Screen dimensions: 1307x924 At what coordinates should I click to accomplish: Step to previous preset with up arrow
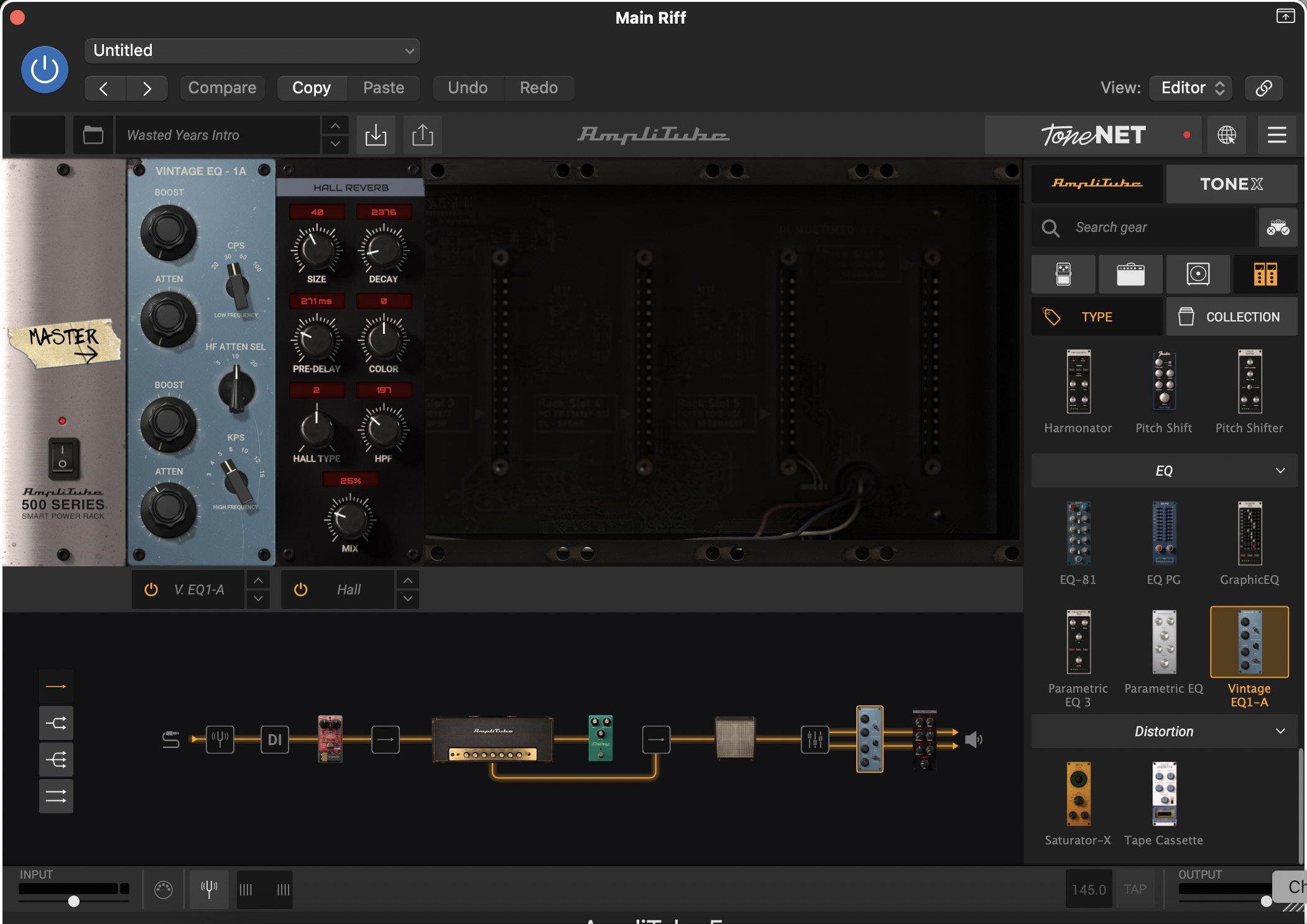335,126
